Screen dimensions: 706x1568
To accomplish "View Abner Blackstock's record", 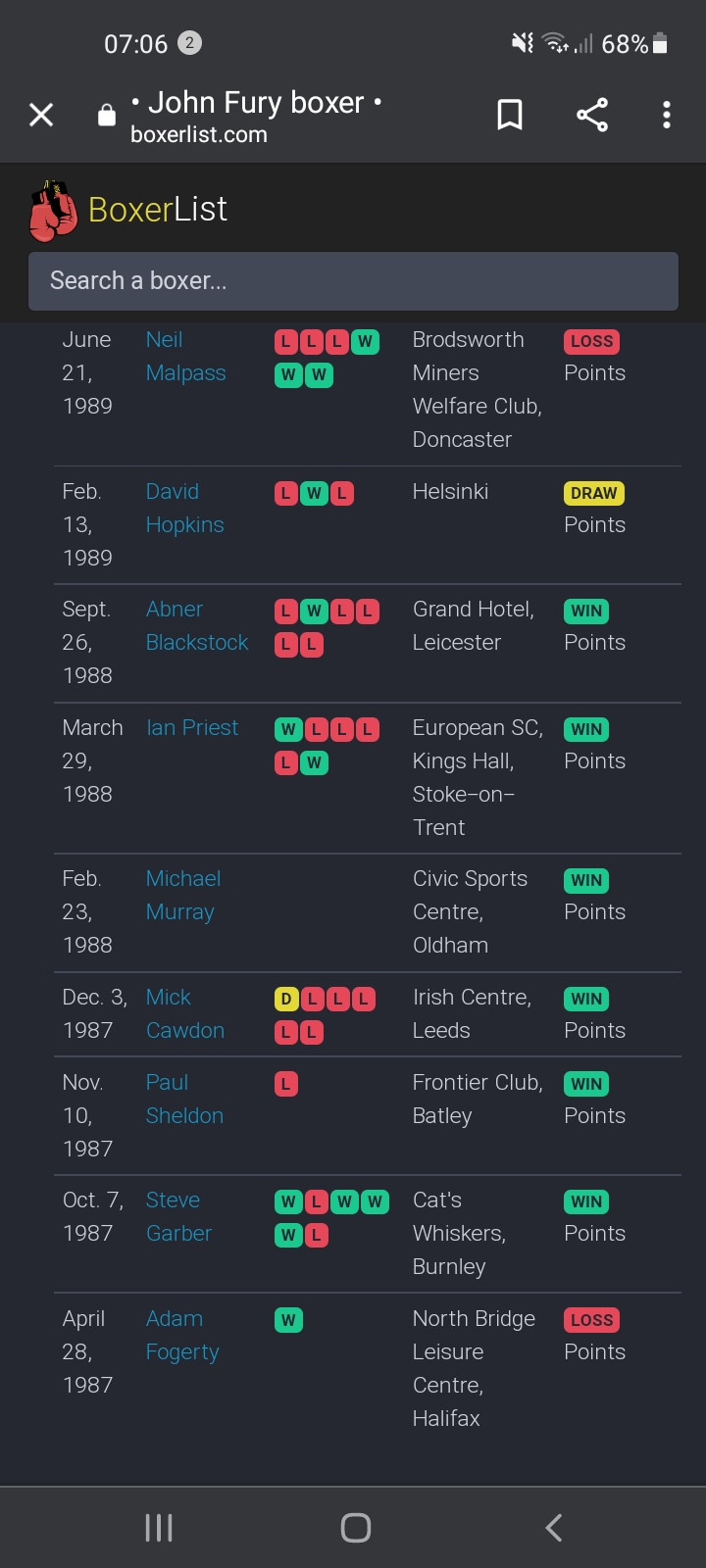I will [197, 626].
